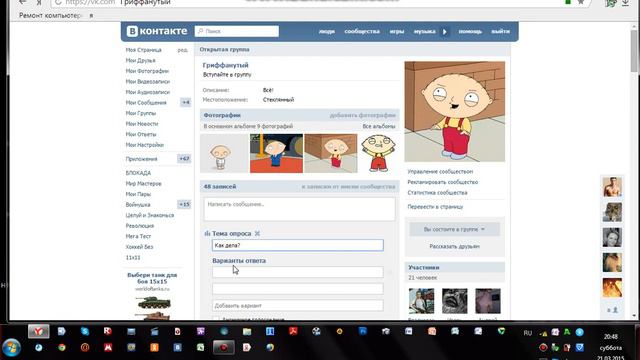Open the group avatar photo of Stewie
The height and width of the screenshot is (360, 640).
tap(455, 111)
